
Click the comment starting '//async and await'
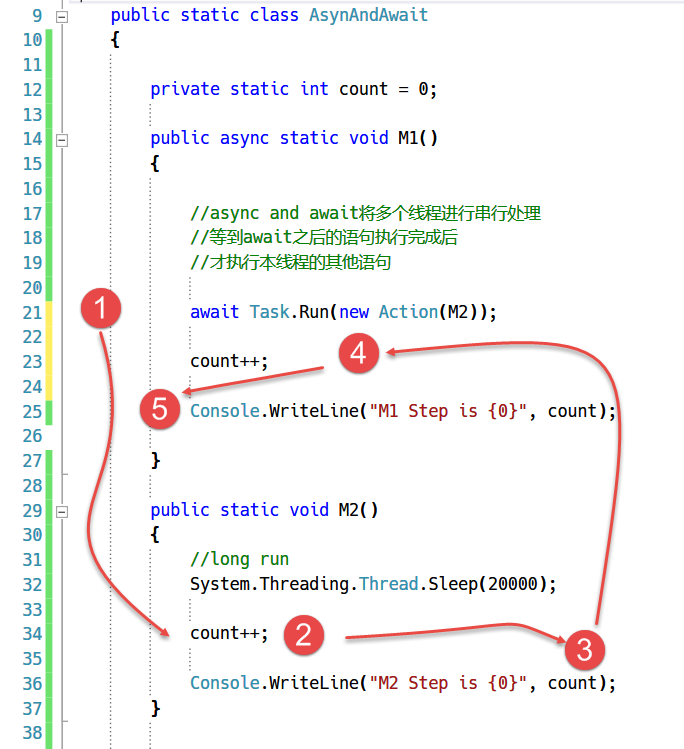pos(365,213)
